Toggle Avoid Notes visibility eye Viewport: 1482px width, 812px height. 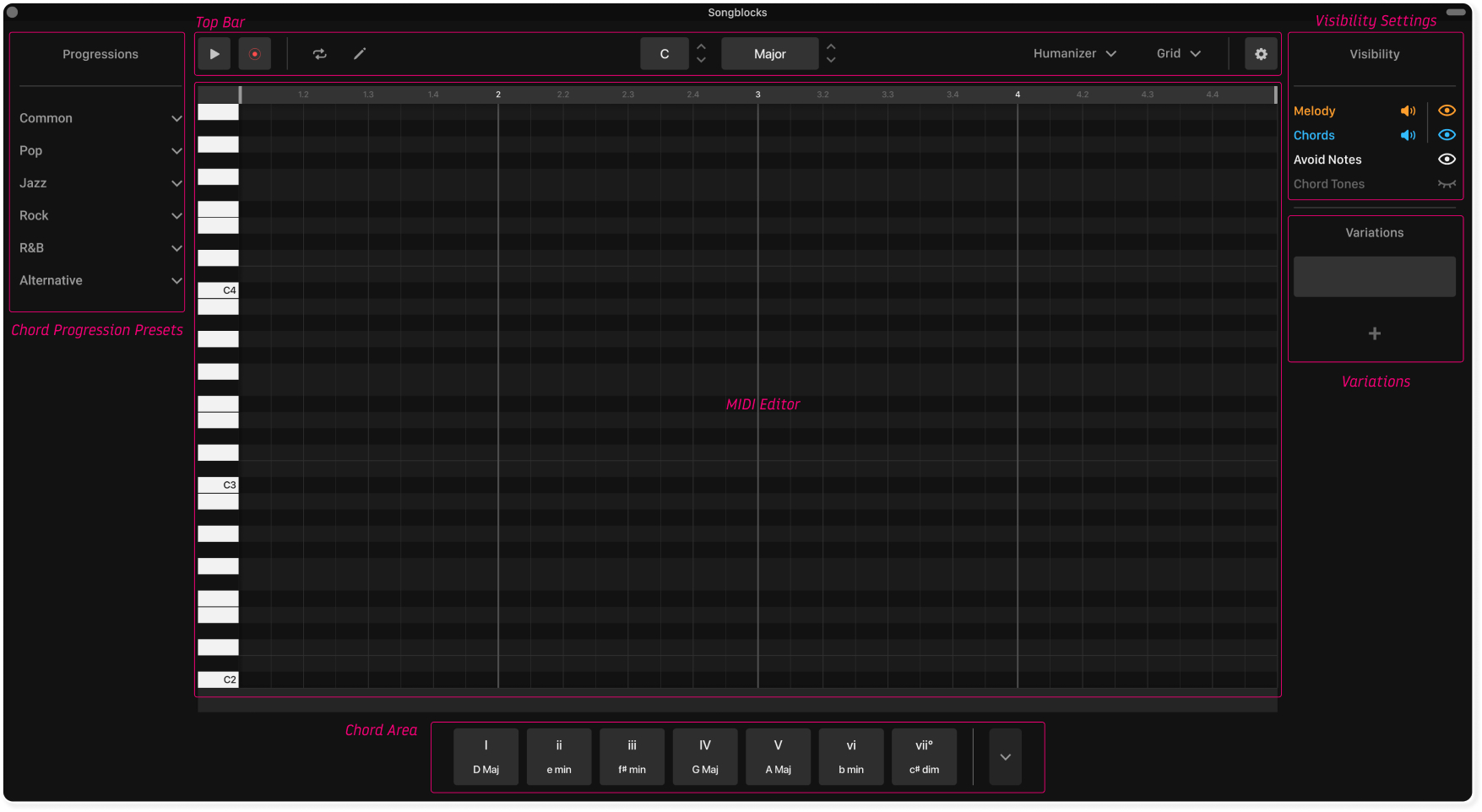click(x=1447, y=160)
